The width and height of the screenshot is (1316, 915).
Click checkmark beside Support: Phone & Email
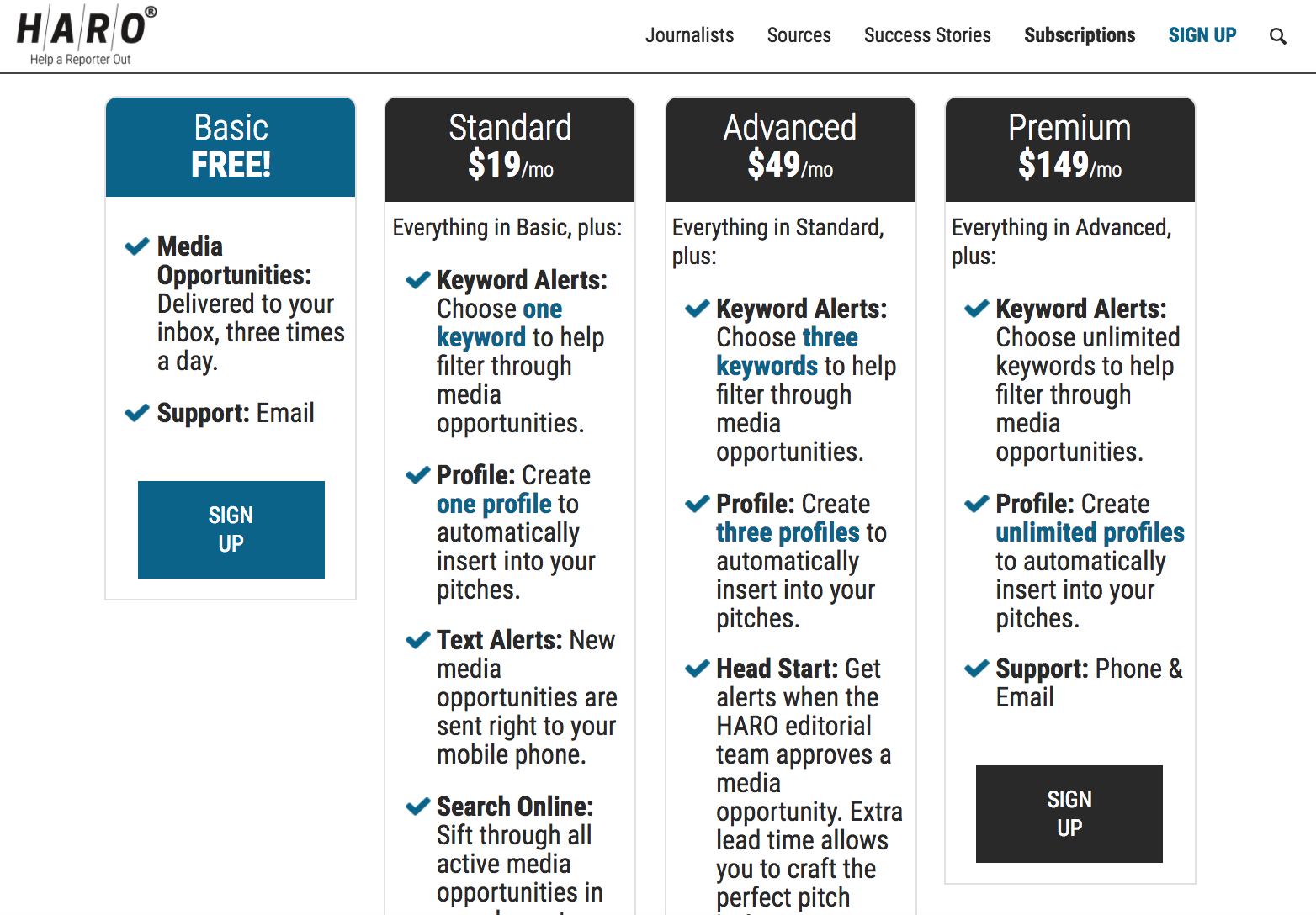tap(977, 669)
